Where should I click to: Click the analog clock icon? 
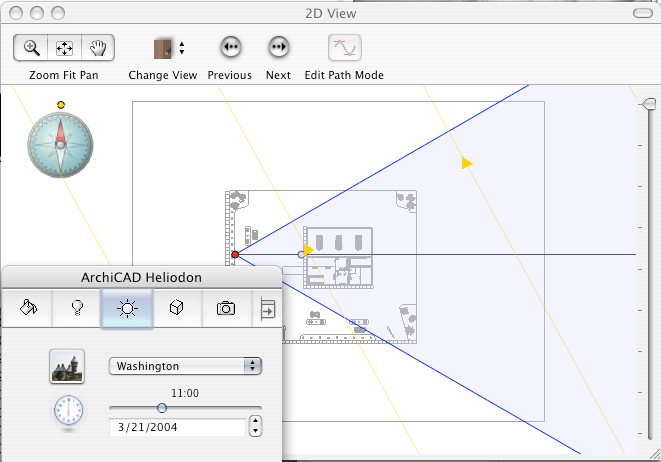[x=68, y=410]
